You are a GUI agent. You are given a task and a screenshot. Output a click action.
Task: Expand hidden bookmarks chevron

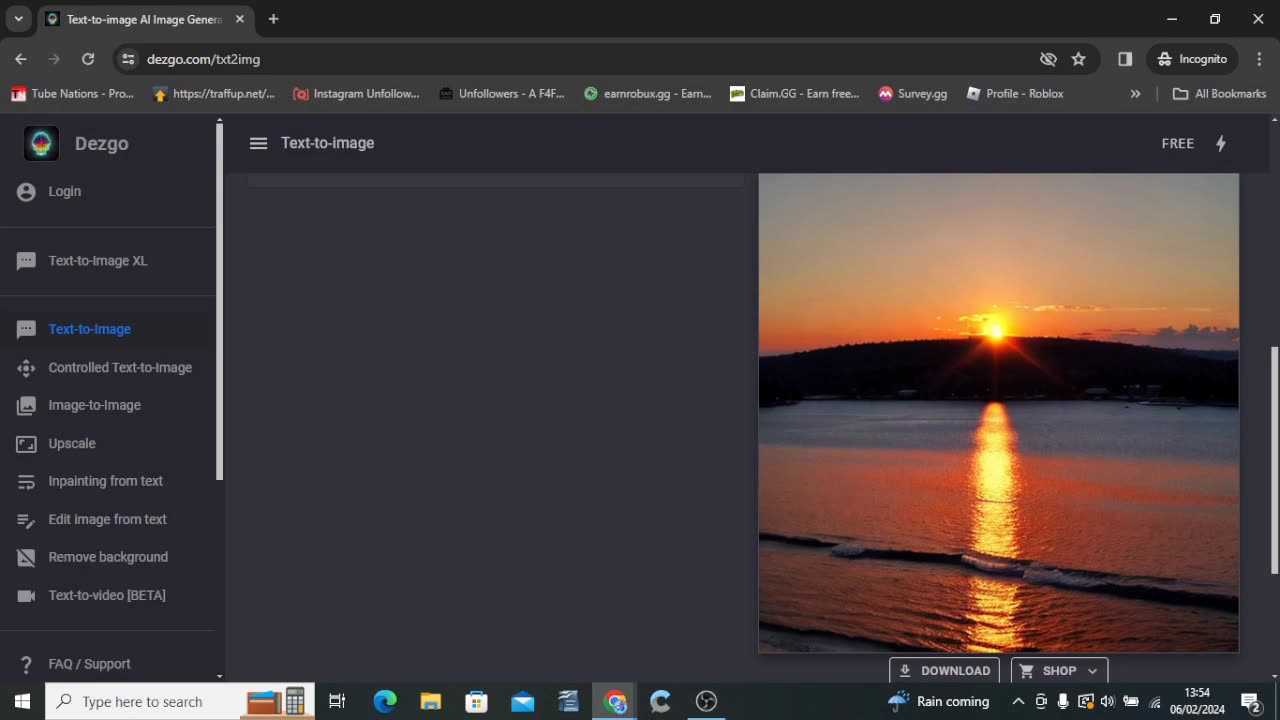[x=1135, y=94]
